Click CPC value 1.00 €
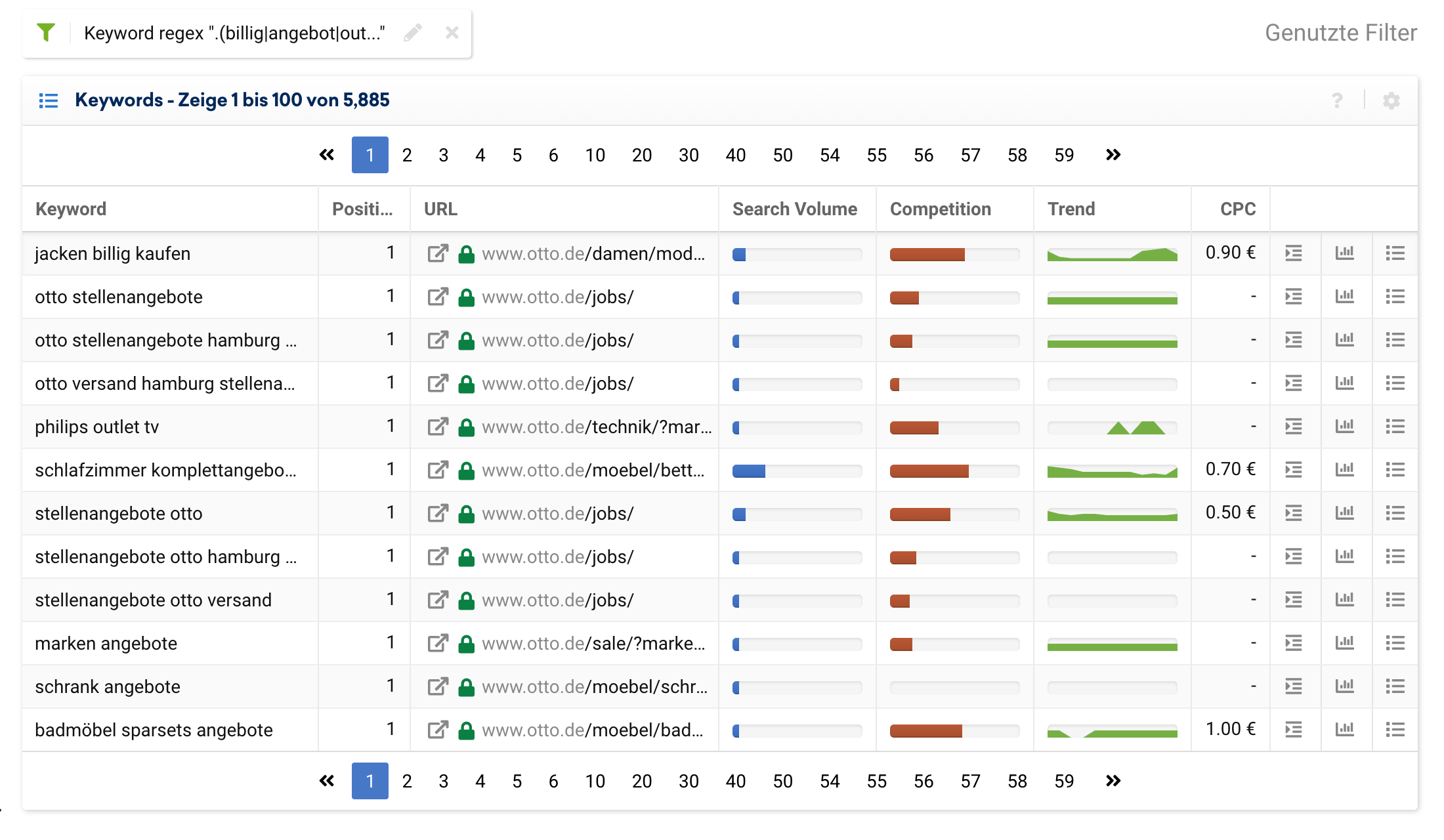Viewport: 1444px width, 840px height. point(1231,729)
